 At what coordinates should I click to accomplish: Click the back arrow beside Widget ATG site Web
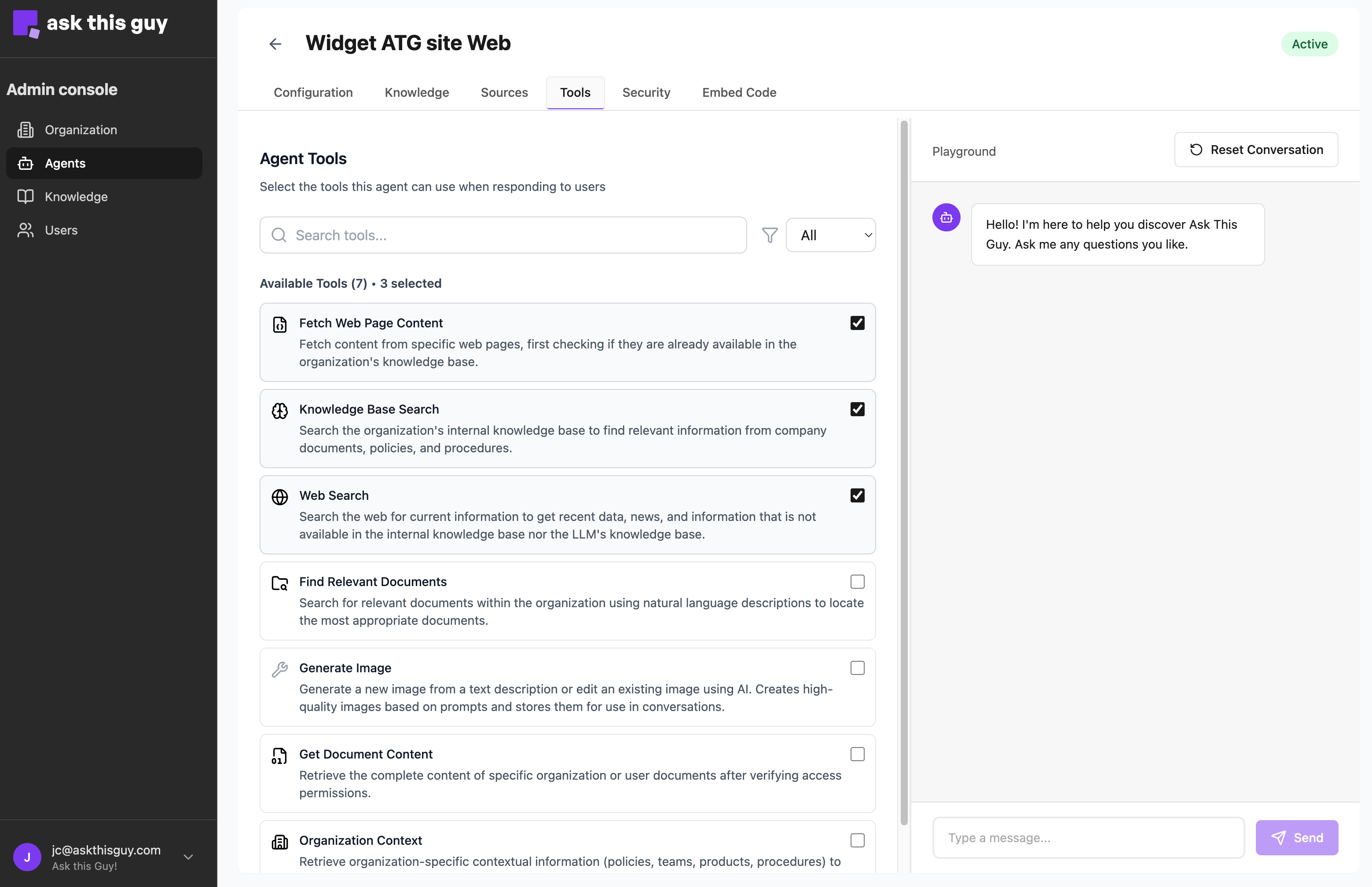(275, 43)
